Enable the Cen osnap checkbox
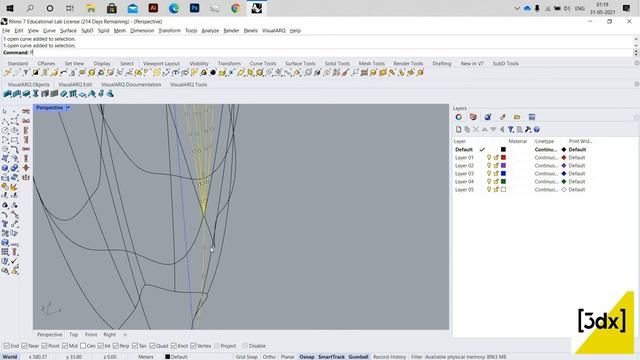640x360 pixels. 83,346
